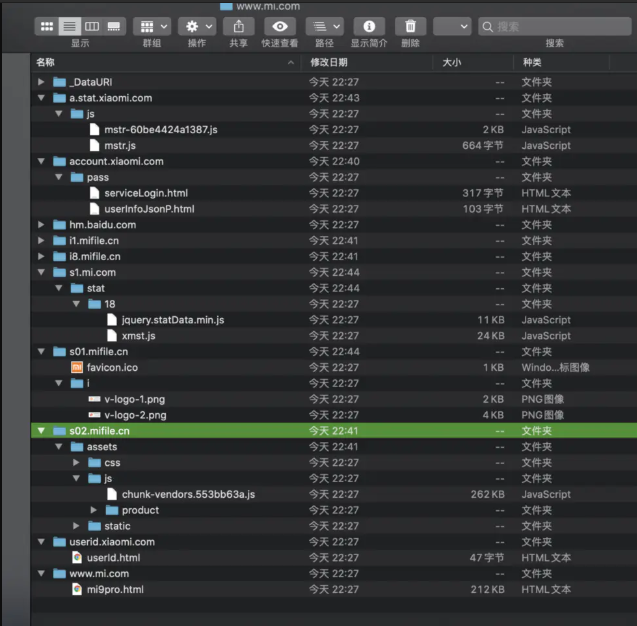Expand the hm.baidu.com folder
Screen dimensions: 637x626
41,225
